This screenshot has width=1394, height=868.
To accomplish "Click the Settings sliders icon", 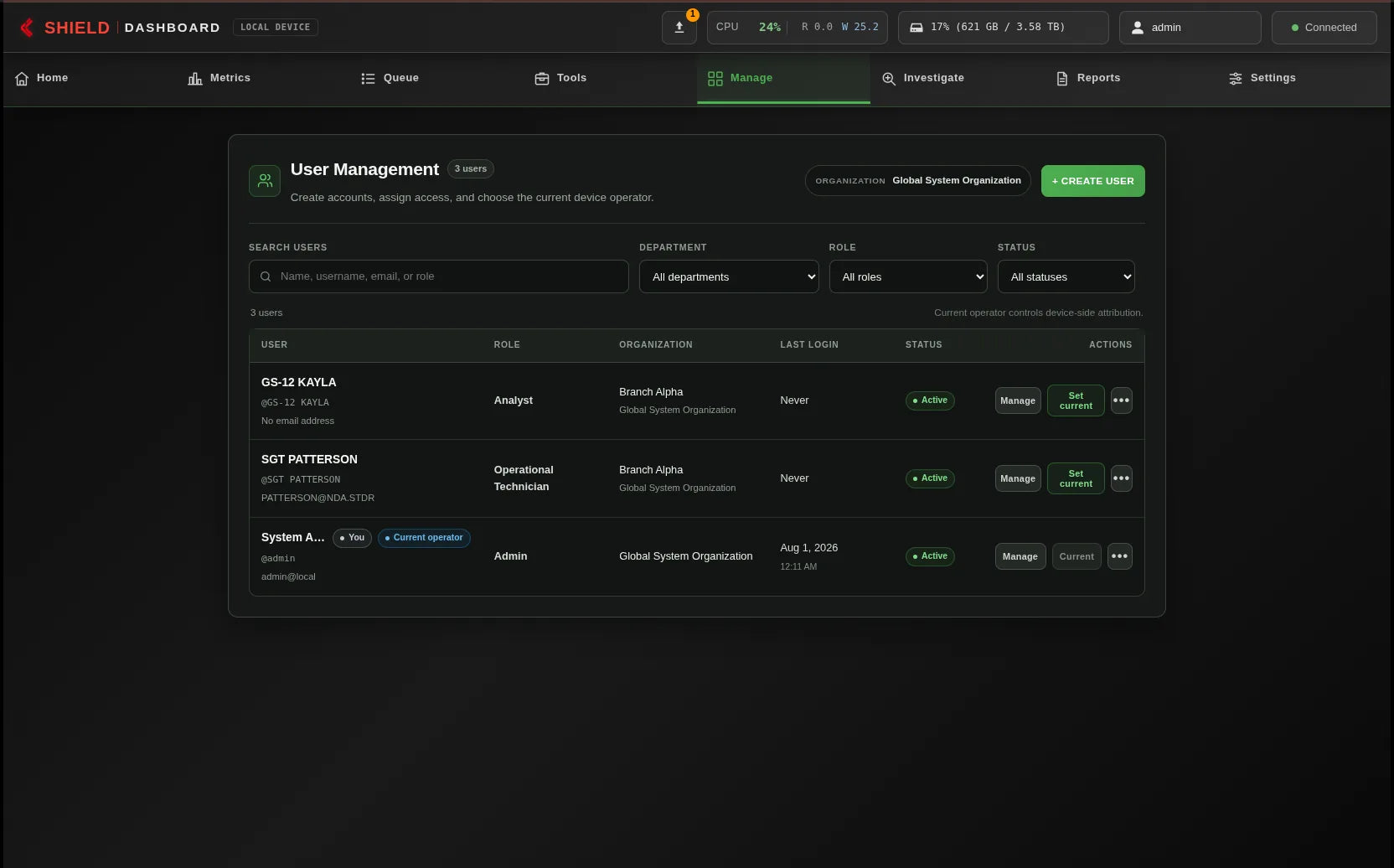I will (x=1236, y=79).
